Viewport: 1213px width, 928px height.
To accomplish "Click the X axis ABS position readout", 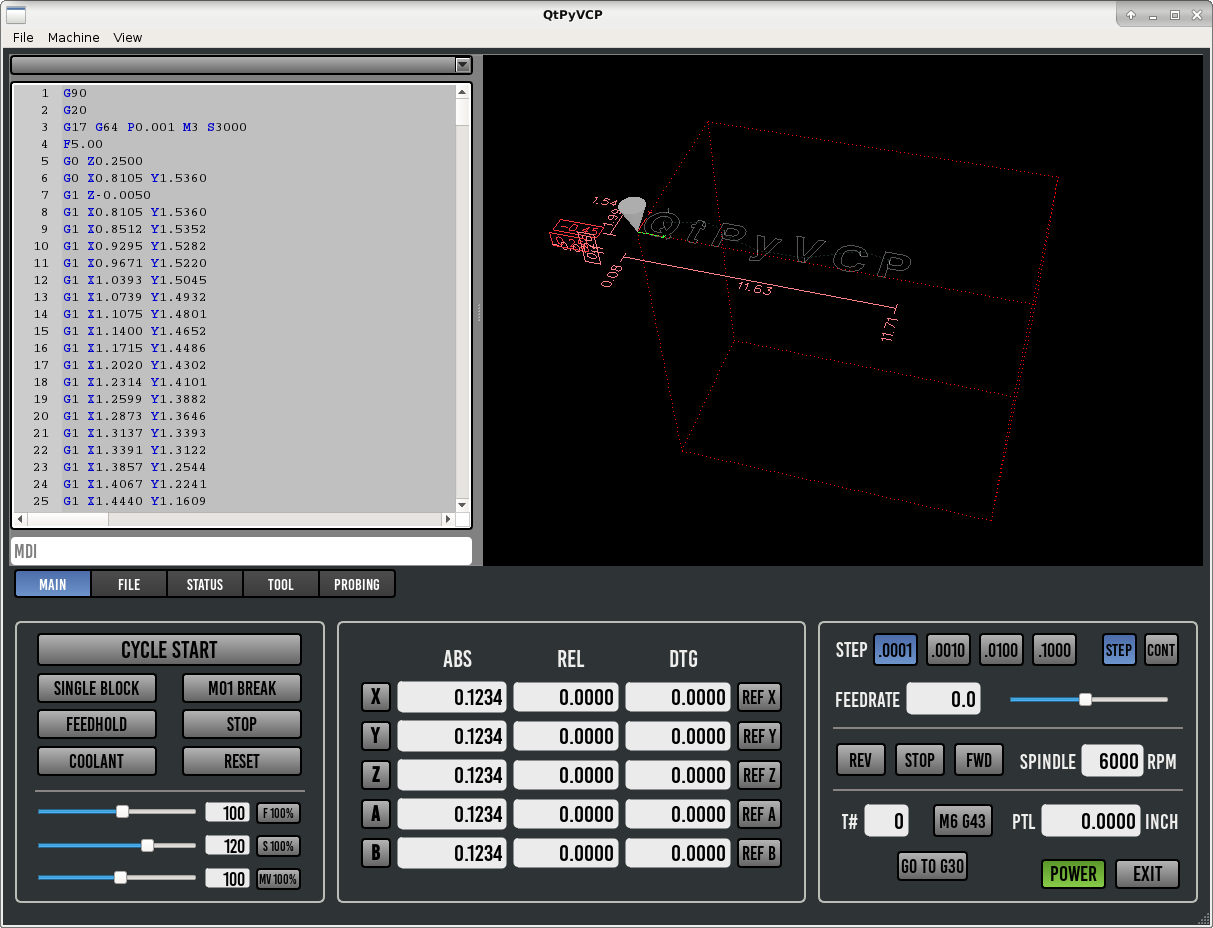I will (453, 697).
